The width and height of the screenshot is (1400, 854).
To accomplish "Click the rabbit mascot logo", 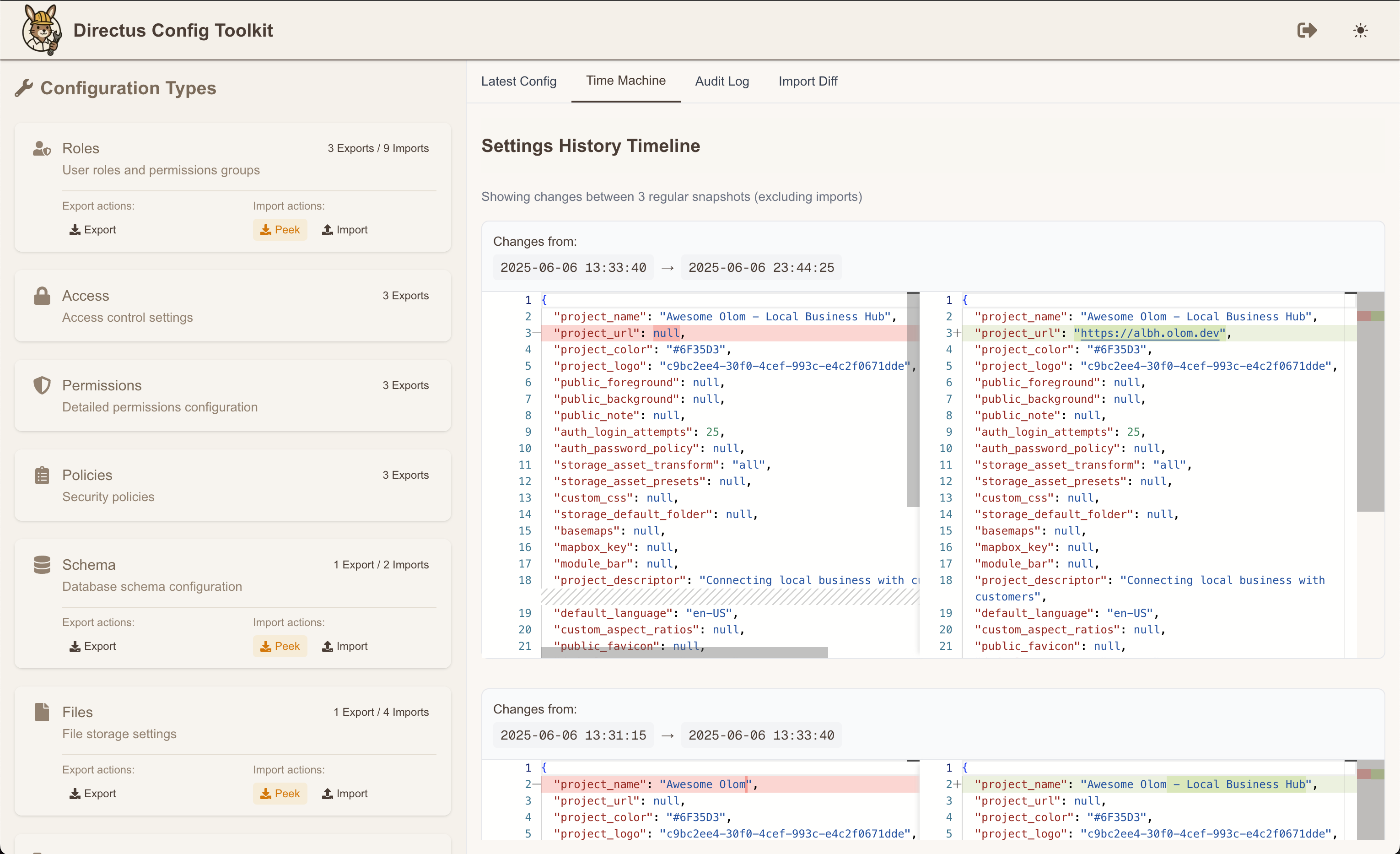I will tap(42, 30).
